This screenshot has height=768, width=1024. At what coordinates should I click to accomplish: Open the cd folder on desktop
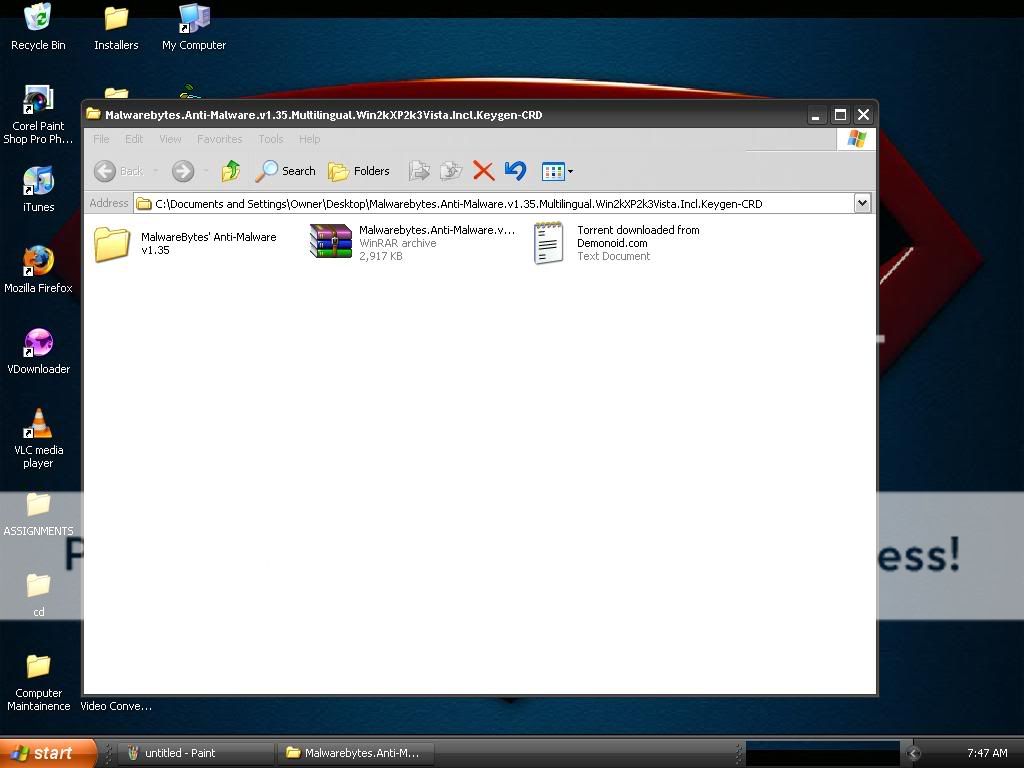click(38, 595)
